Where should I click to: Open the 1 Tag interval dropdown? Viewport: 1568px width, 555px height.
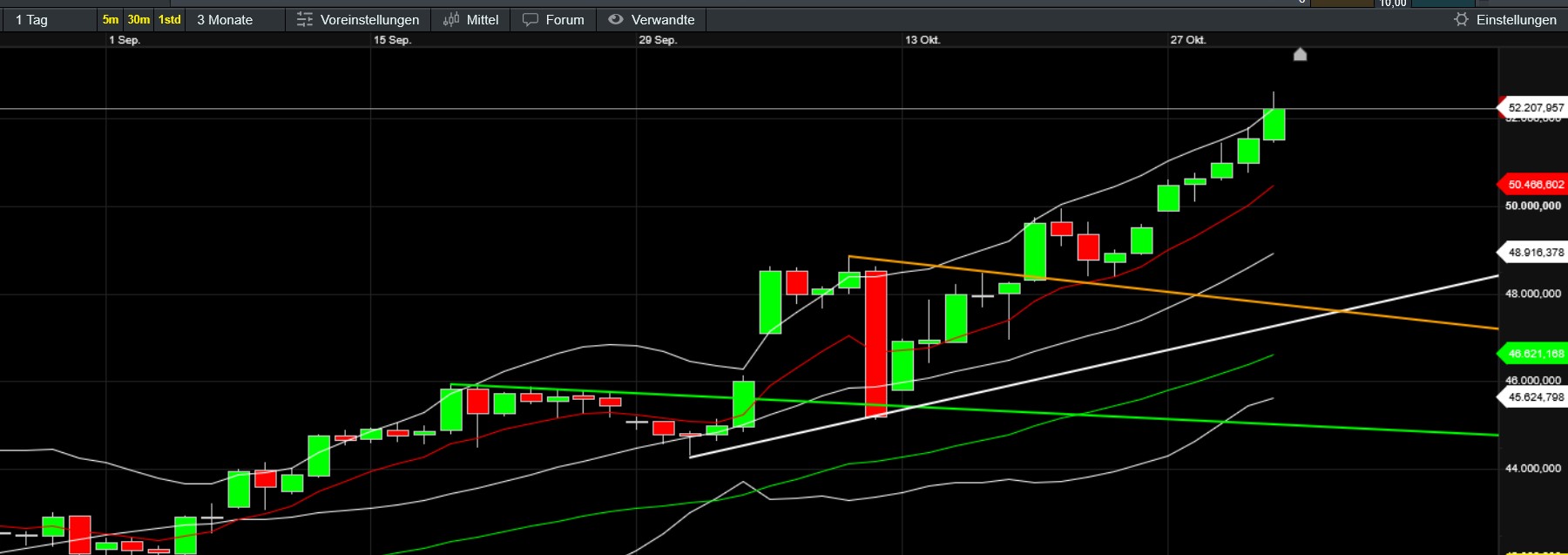point(48,19)
